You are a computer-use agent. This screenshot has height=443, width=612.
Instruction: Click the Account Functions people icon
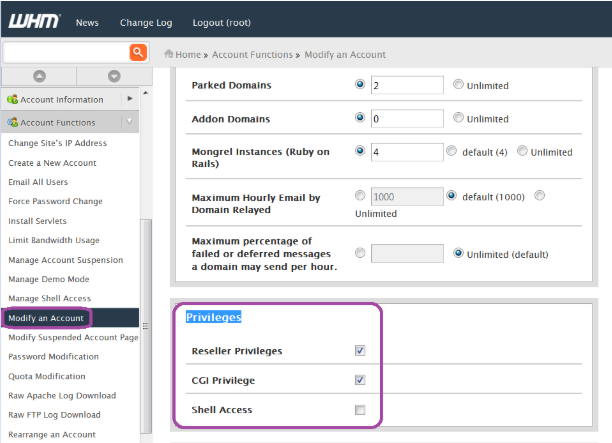tap(12, 122)
